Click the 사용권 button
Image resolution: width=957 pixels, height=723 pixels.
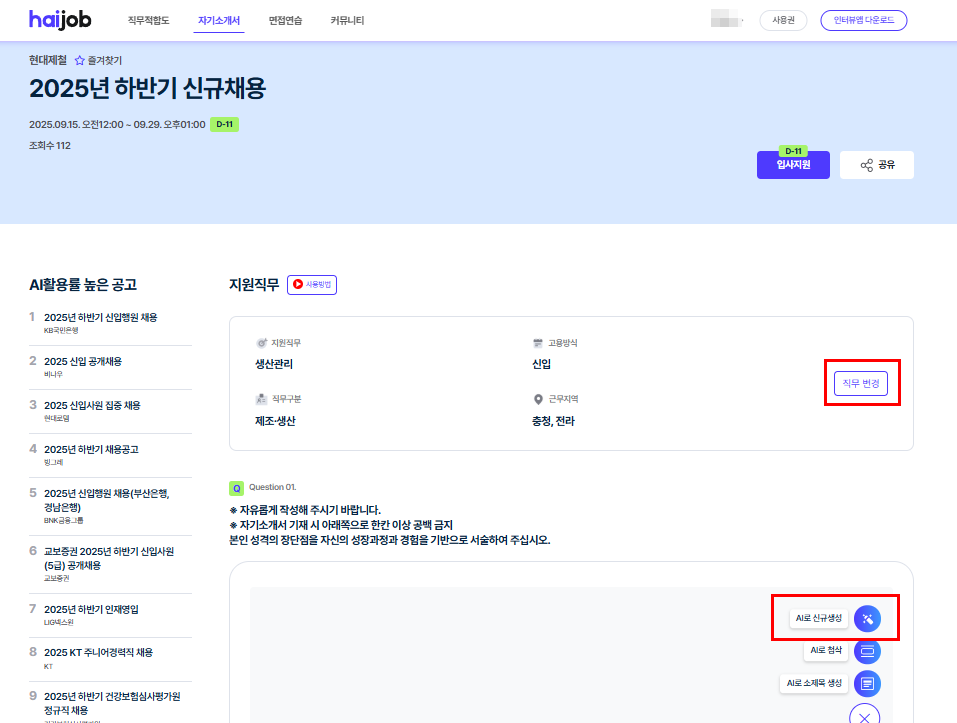pos(783,20)
